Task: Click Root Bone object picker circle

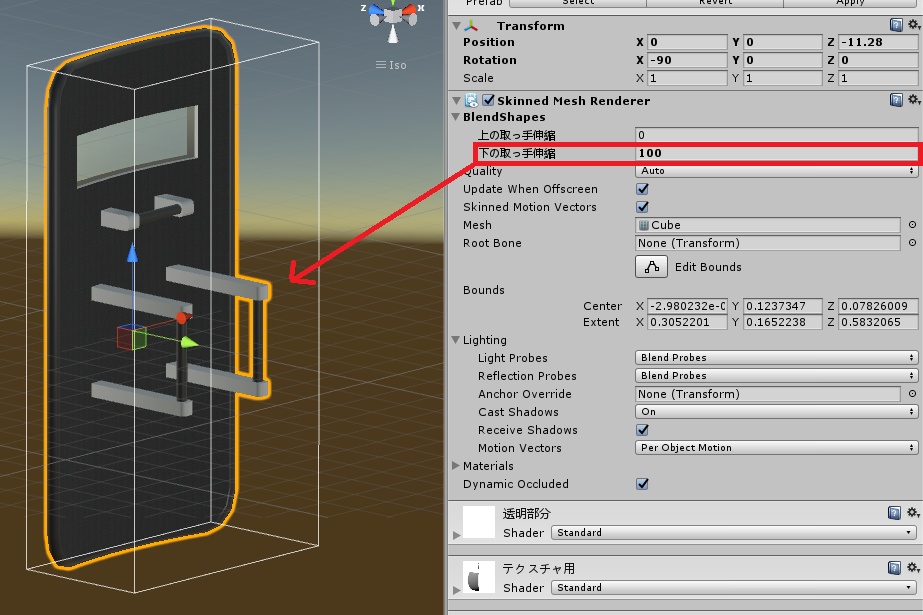Action: tap(912, 243)
